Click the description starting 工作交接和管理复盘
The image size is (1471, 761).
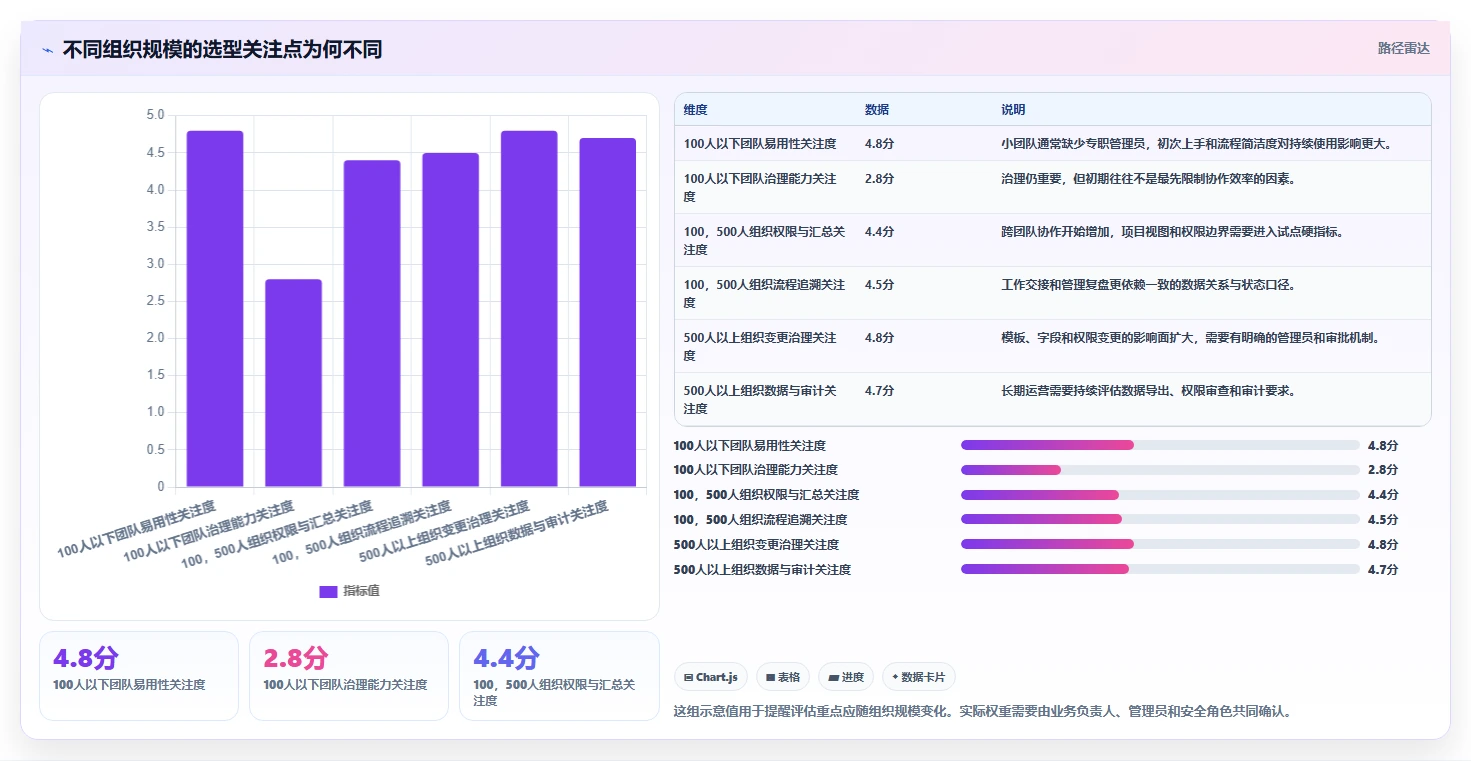click(x=1148, y=285)
